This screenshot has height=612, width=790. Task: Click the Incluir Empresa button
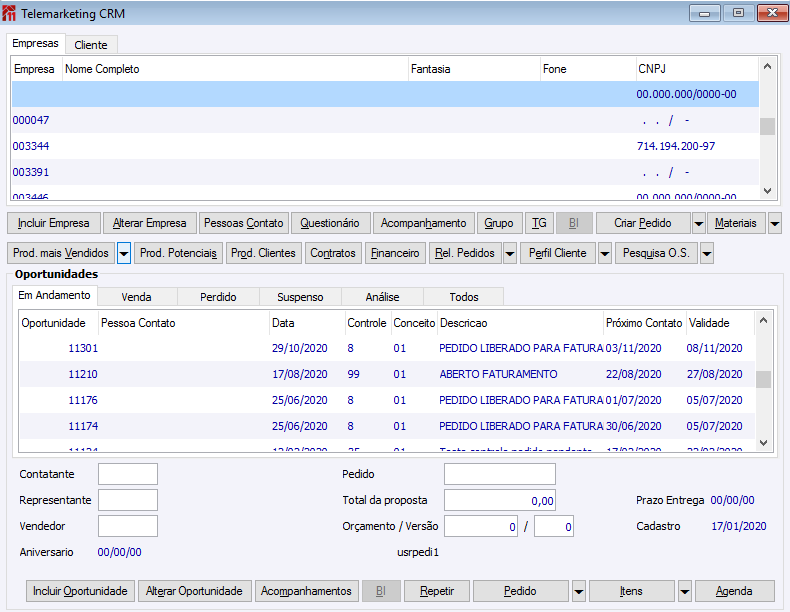[x=53, y=223]
